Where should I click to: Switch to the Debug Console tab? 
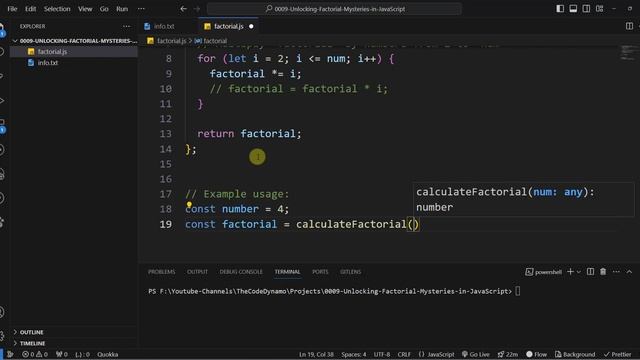tap(241, 272)
